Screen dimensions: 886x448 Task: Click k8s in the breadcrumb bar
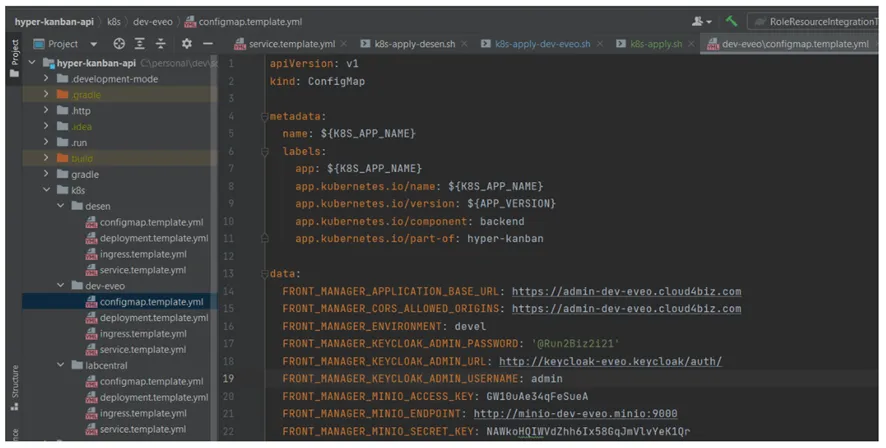(x=114, y=21)
